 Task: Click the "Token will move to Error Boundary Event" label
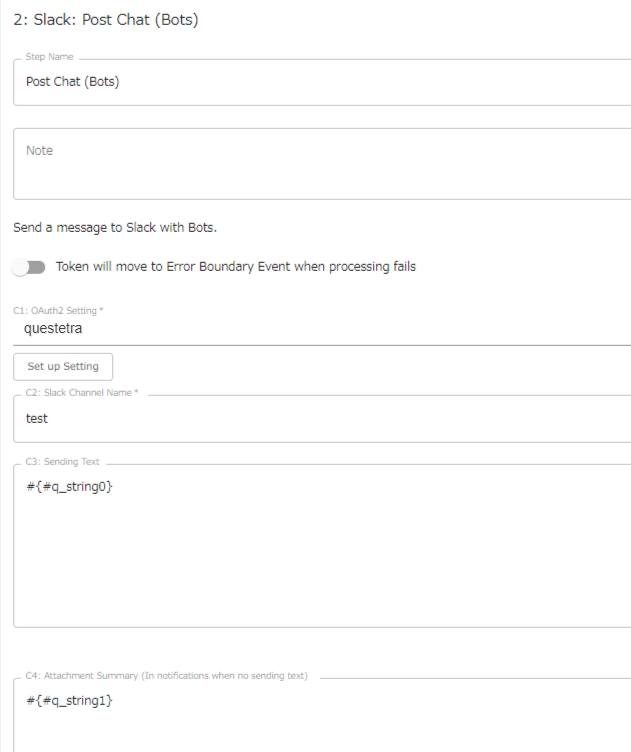235,267
